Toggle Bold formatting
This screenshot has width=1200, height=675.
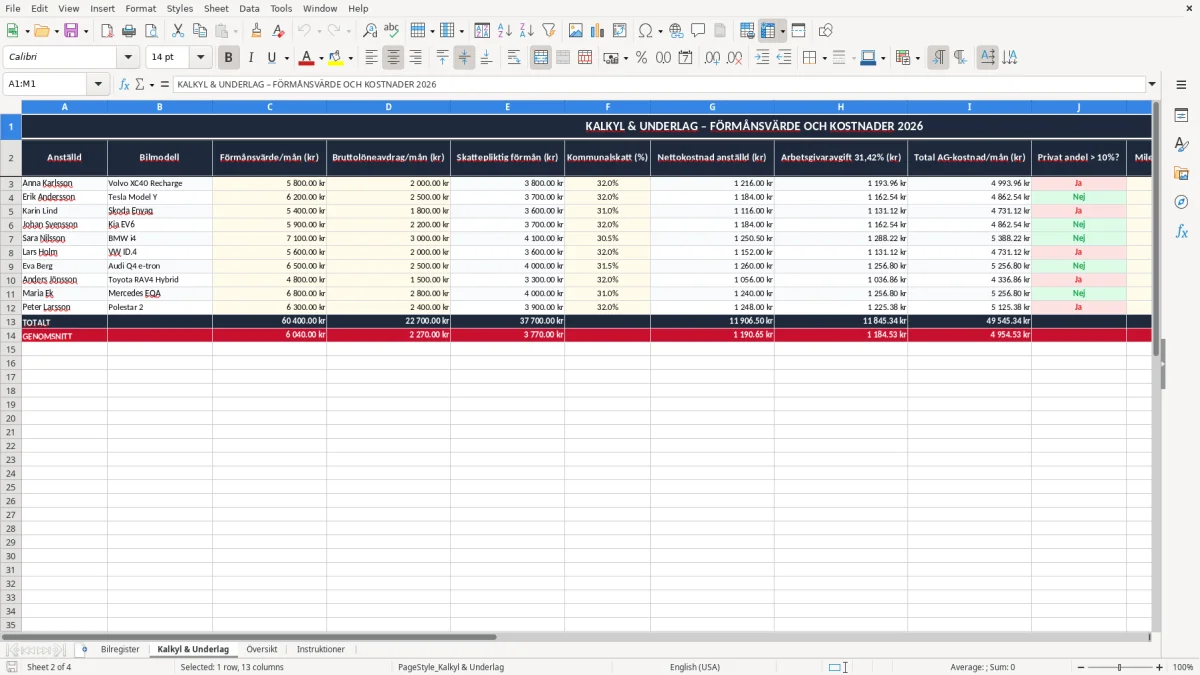[x=229, y=58]
